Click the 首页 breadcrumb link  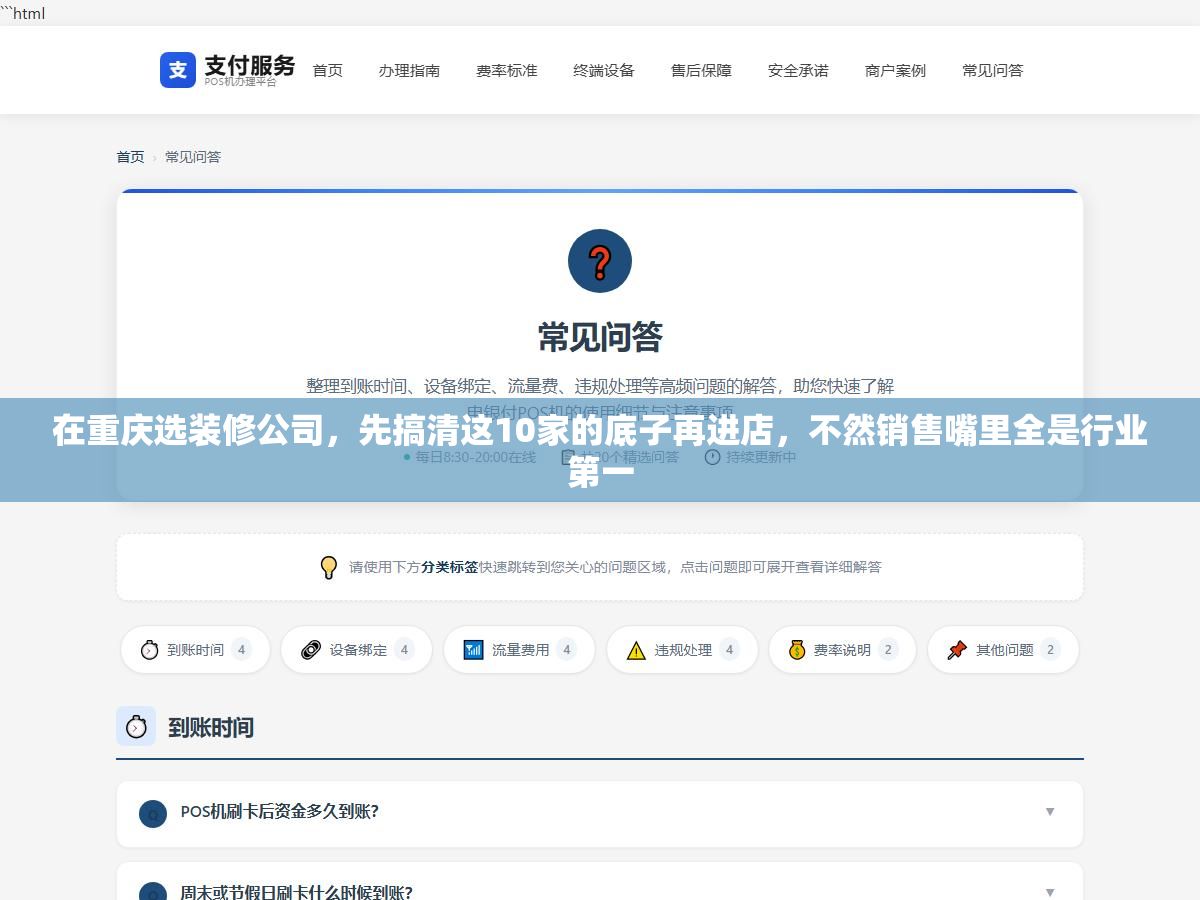tap(130, 157)
